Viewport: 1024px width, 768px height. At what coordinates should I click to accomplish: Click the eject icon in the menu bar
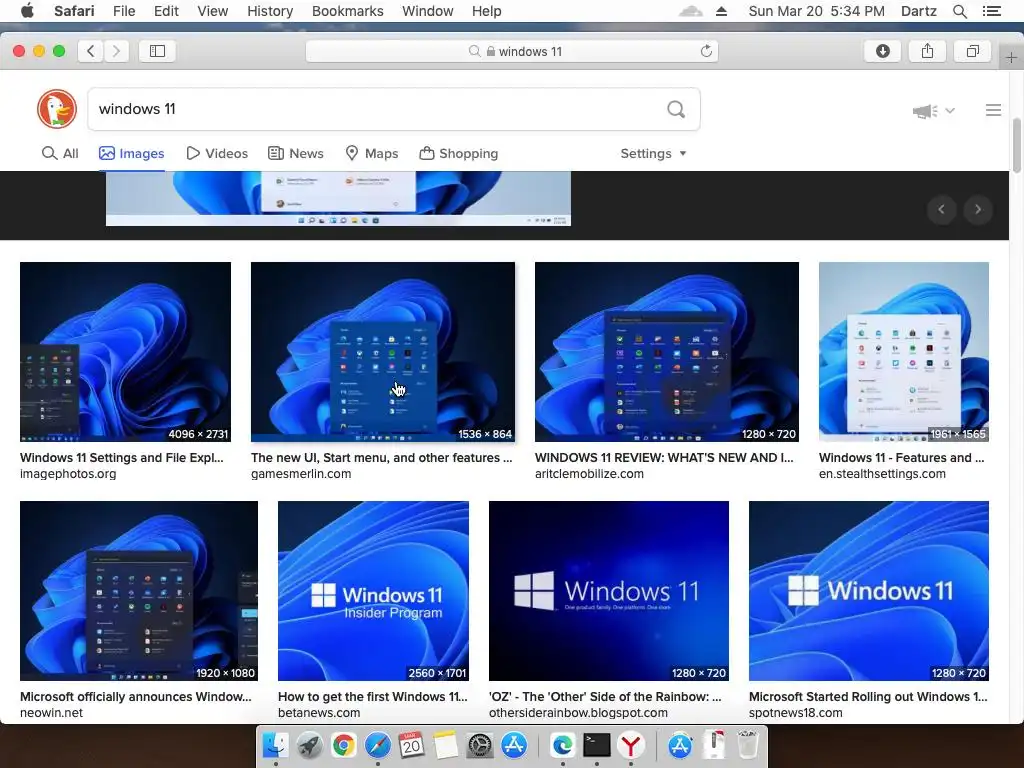[x=722, y=11]
